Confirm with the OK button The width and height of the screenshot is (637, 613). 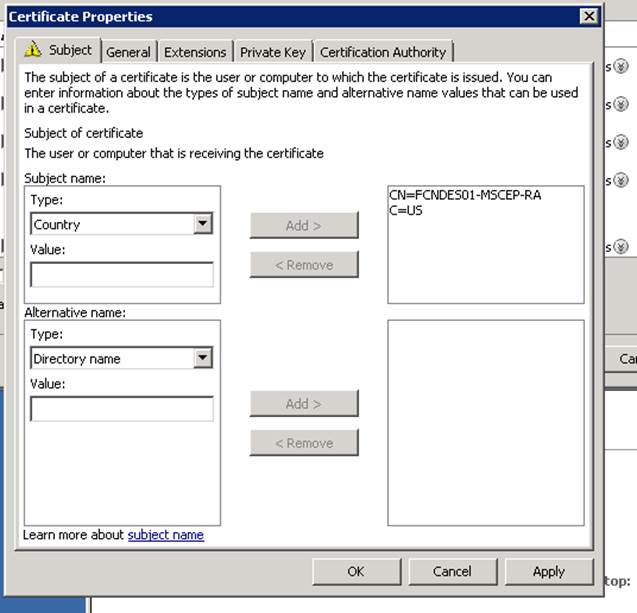coord(356,571)
